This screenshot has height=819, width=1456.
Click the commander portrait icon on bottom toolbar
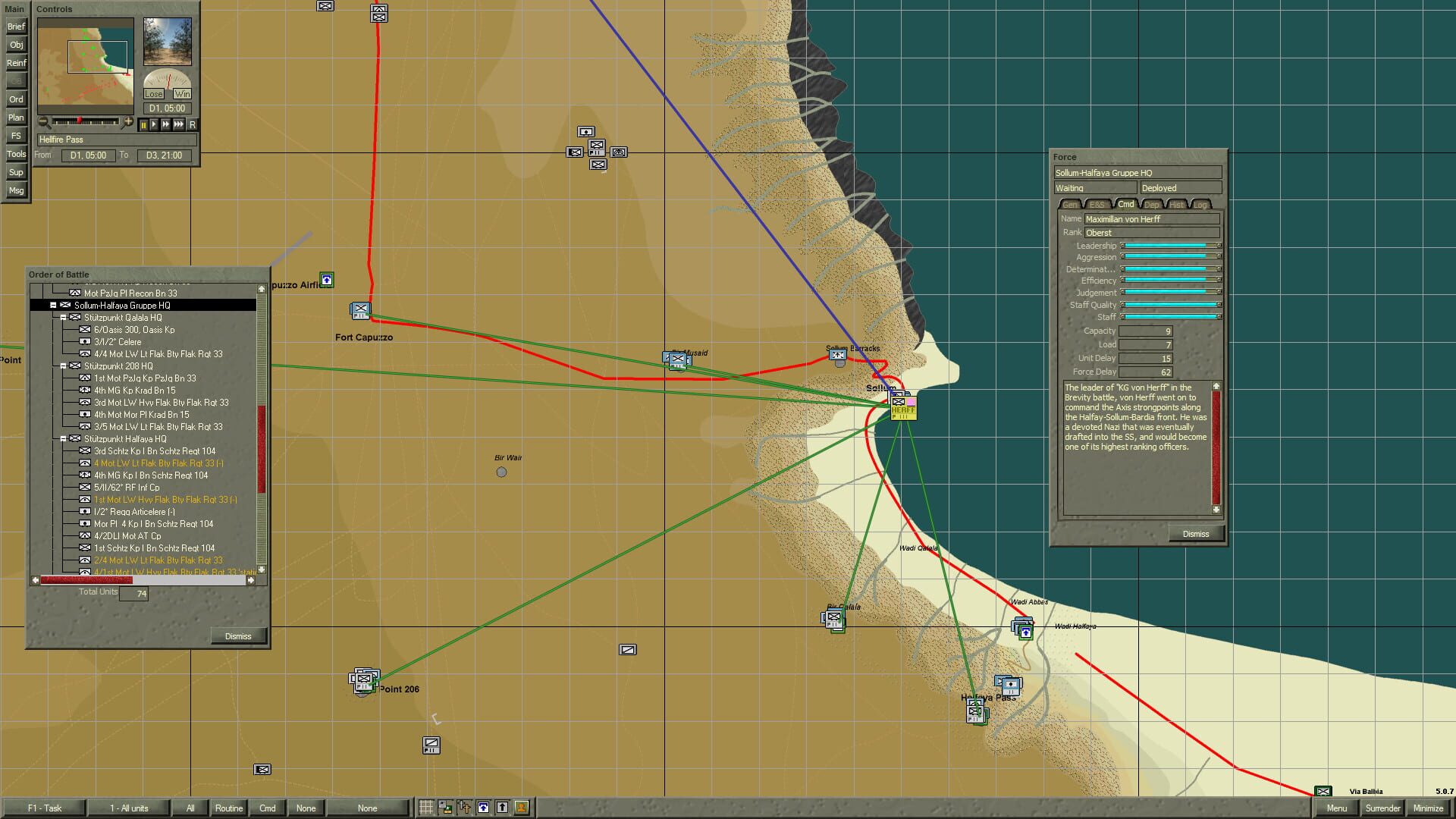520,807
